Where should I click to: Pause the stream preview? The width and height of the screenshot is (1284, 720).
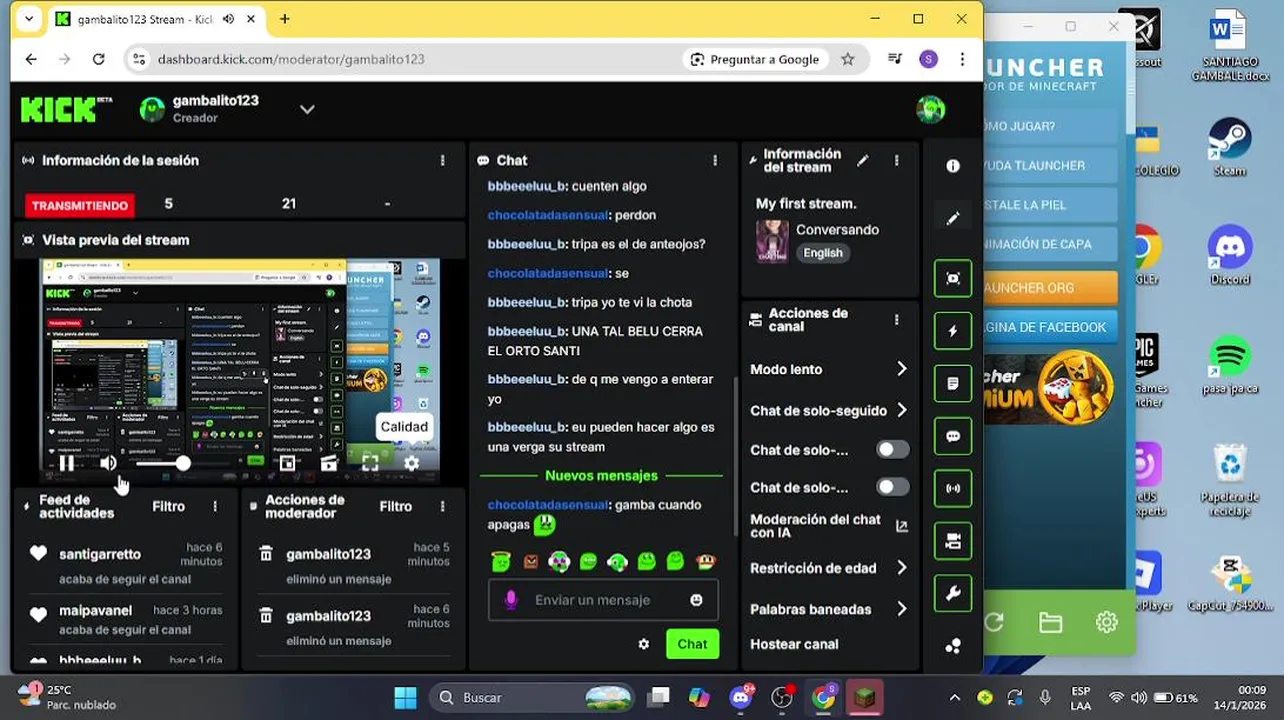pos(66,463)
